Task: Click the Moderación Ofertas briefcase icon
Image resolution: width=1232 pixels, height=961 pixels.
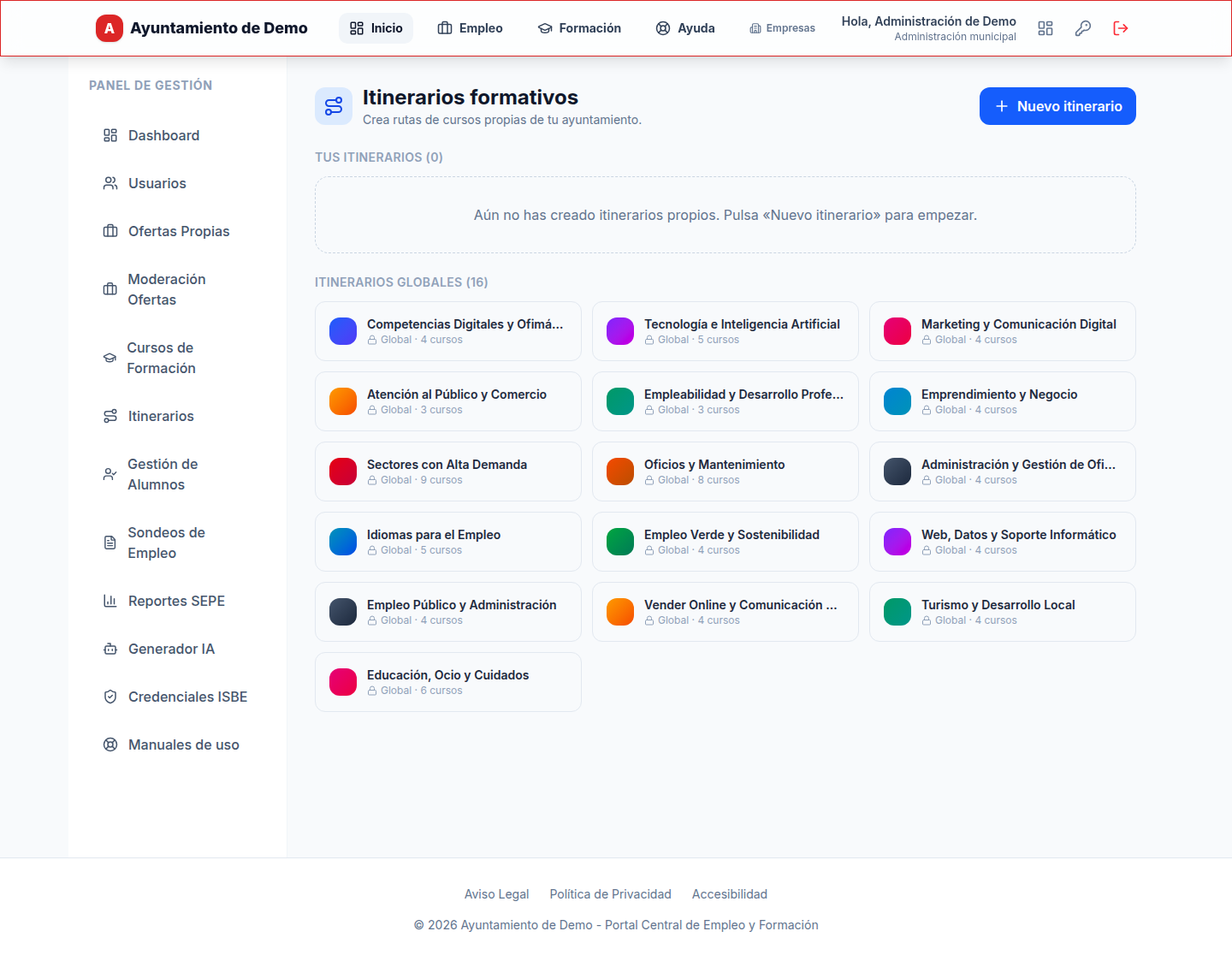Action: (x=110, y=289)
